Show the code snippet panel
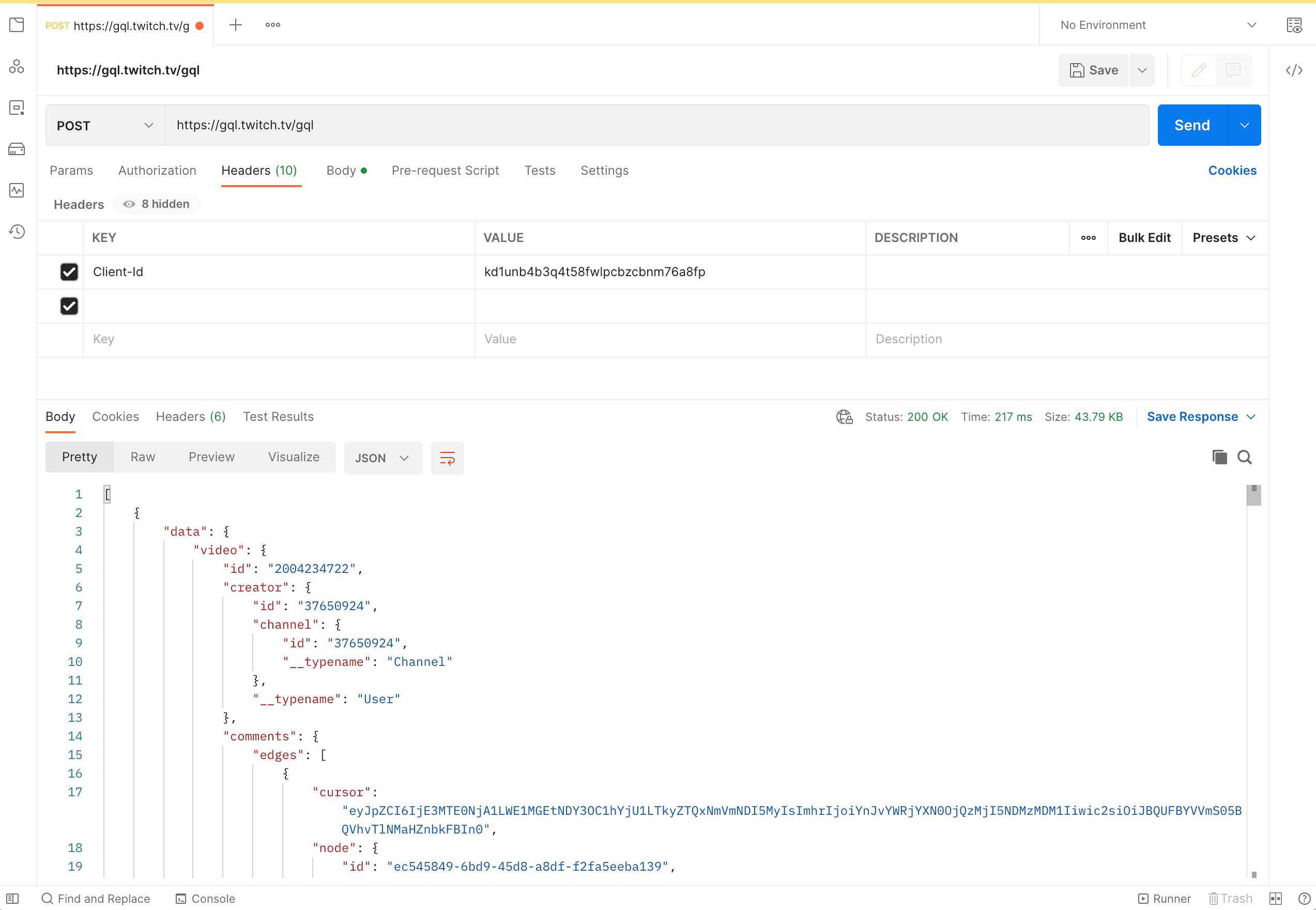The height and width of the screenshot is (910, 1316). [1294, 70]
